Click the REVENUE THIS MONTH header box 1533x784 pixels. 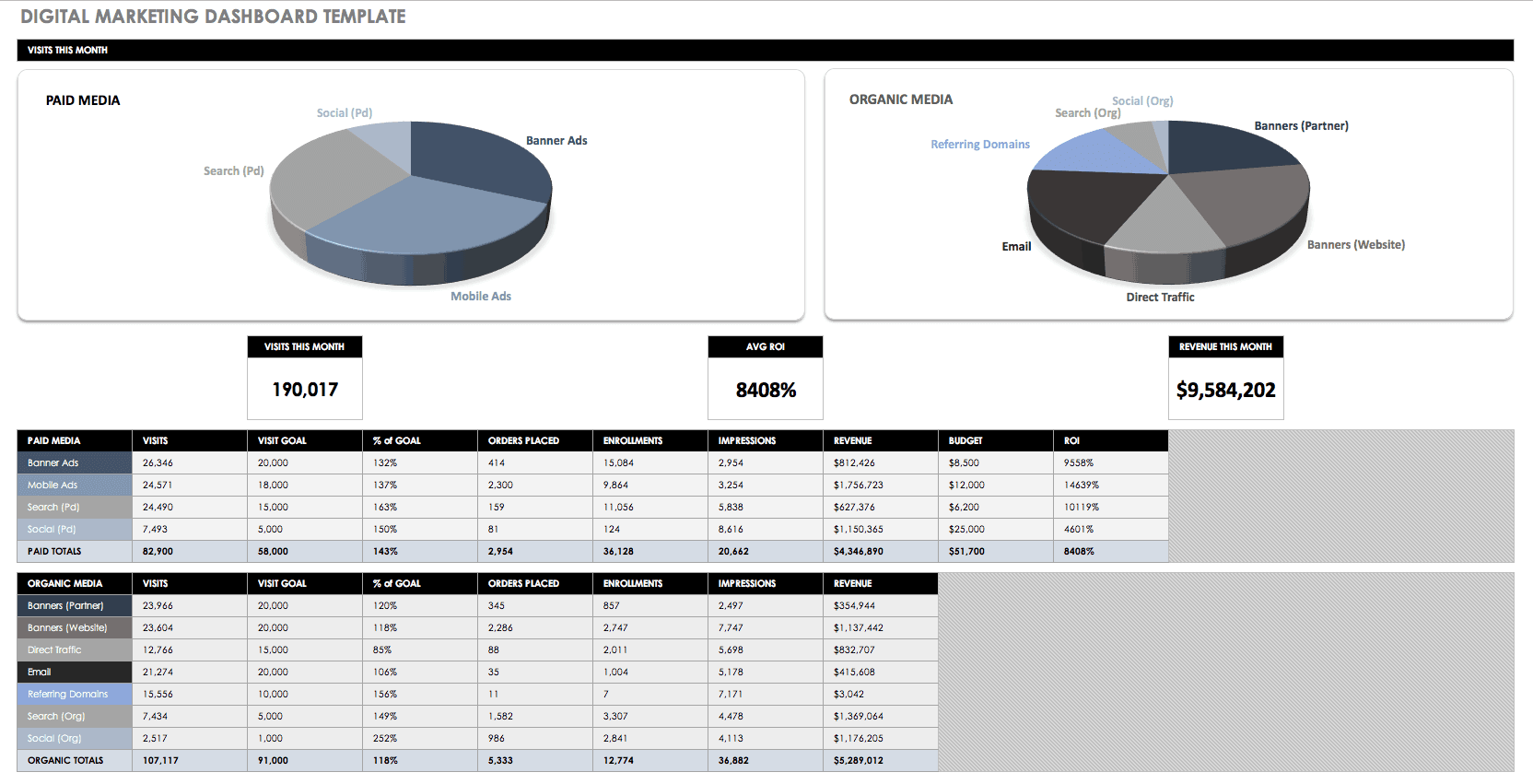[1226, 347]
